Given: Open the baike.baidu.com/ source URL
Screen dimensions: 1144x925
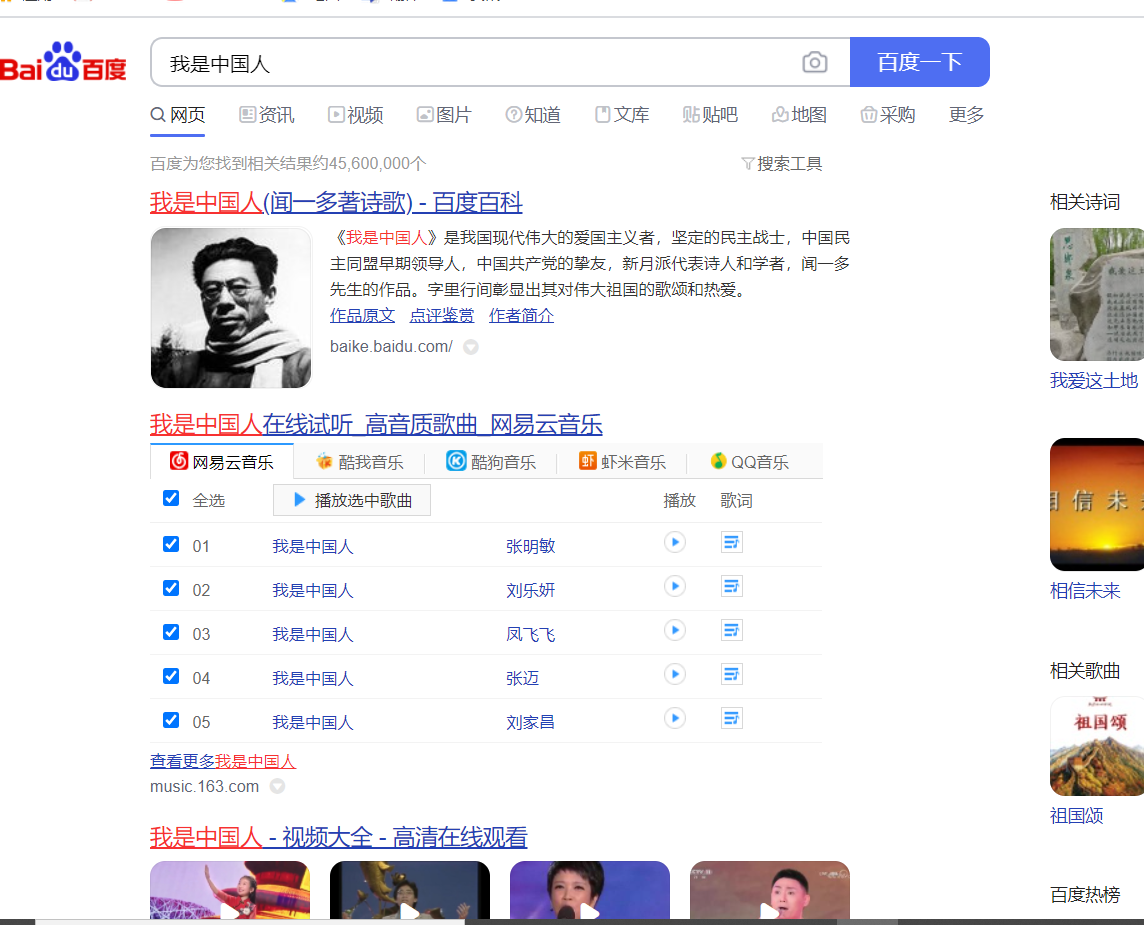Looking at the screenshot, I should pos(391,347).
